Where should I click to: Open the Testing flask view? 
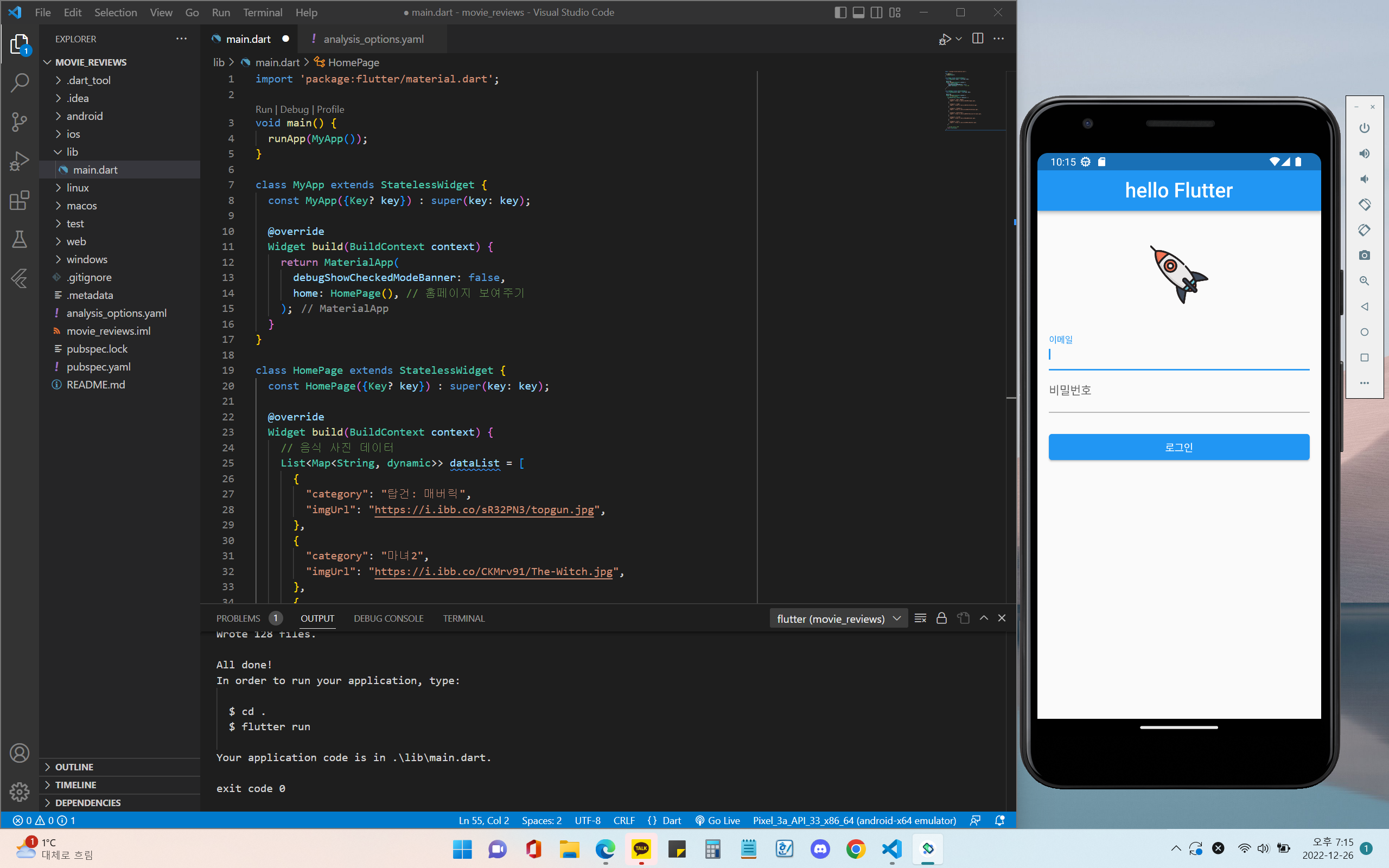[x=20, y=239]
